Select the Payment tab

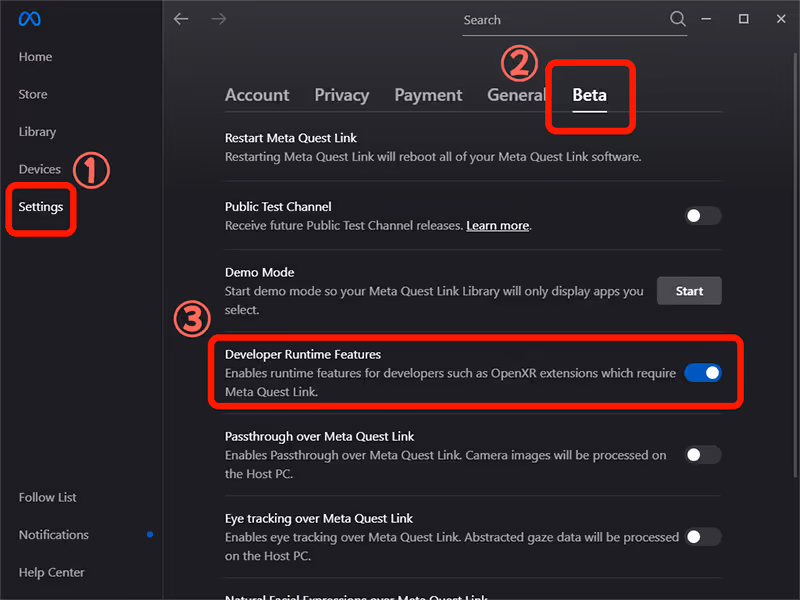(428, 95)
